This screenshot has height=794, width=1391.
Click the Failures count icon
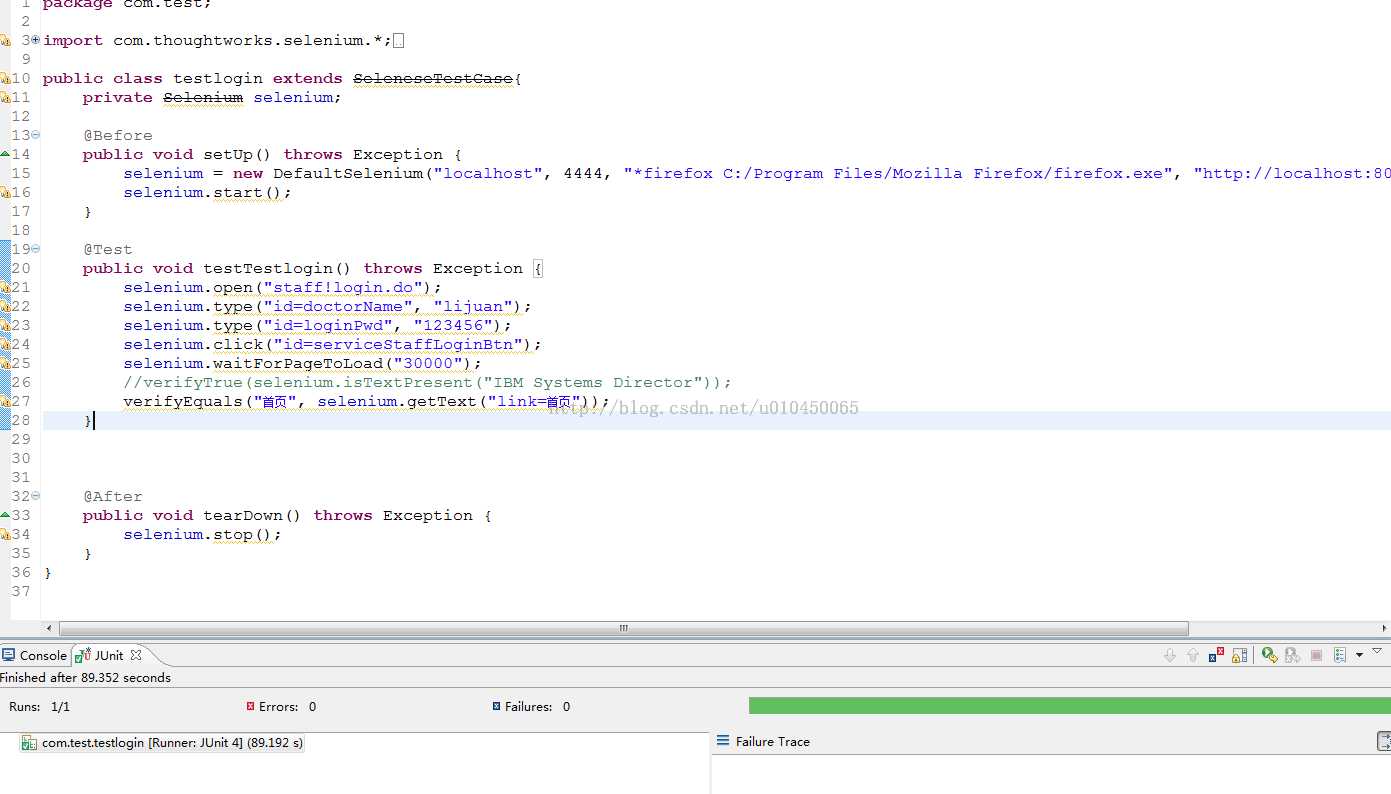coord(496,706)
